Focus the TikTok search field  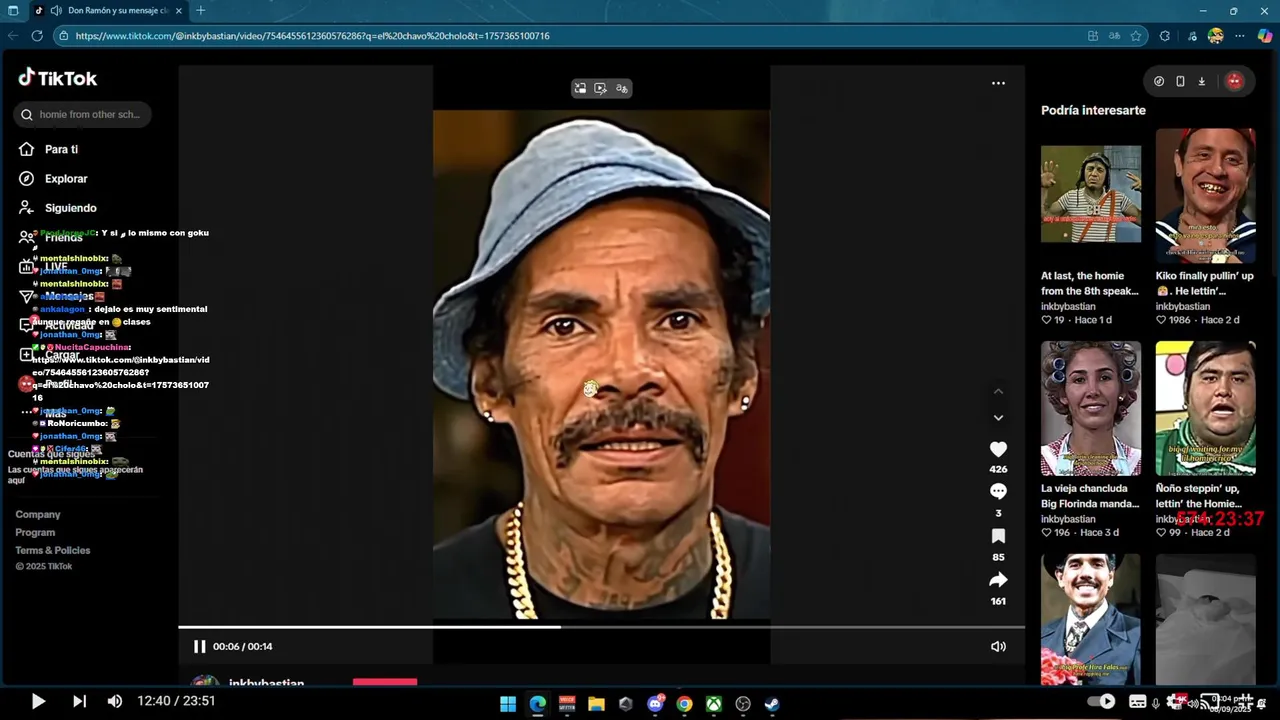(82, 114)
